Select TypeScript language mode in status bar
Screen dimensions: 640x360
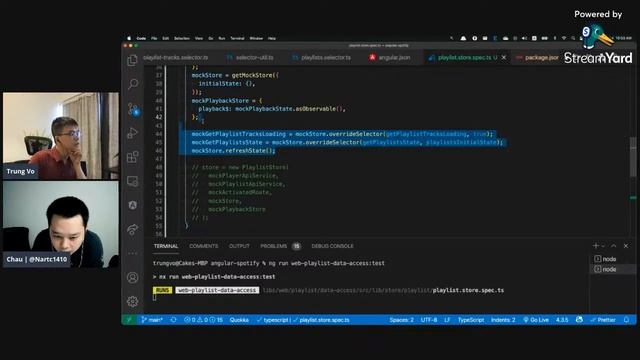pos(471,320)
